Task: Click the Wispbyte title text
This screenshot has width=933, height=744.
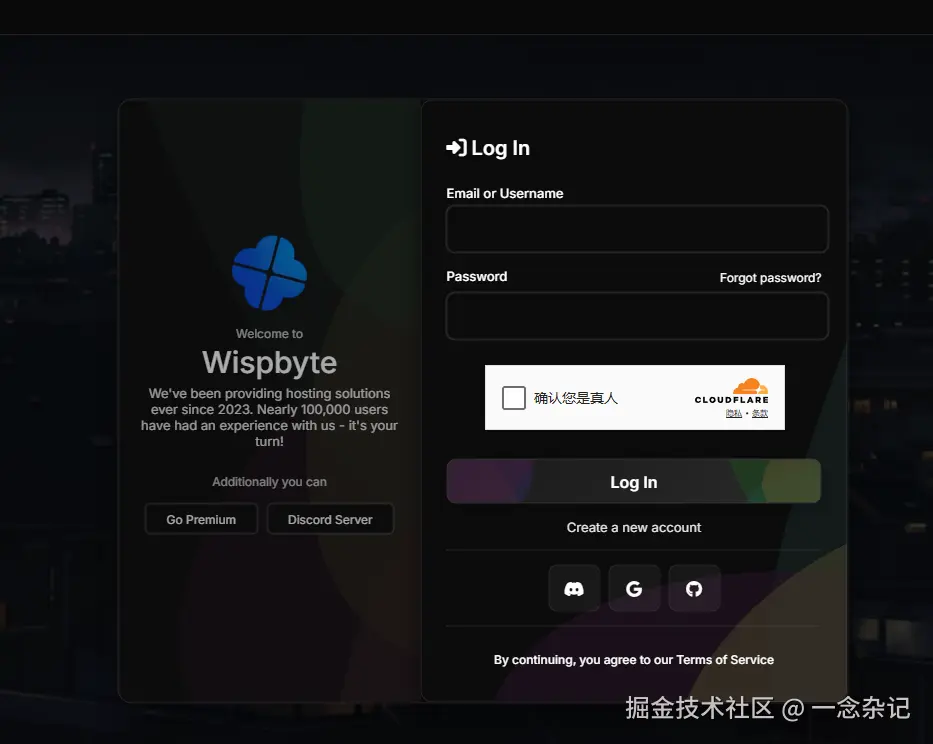Action: [x=270, y=362]
